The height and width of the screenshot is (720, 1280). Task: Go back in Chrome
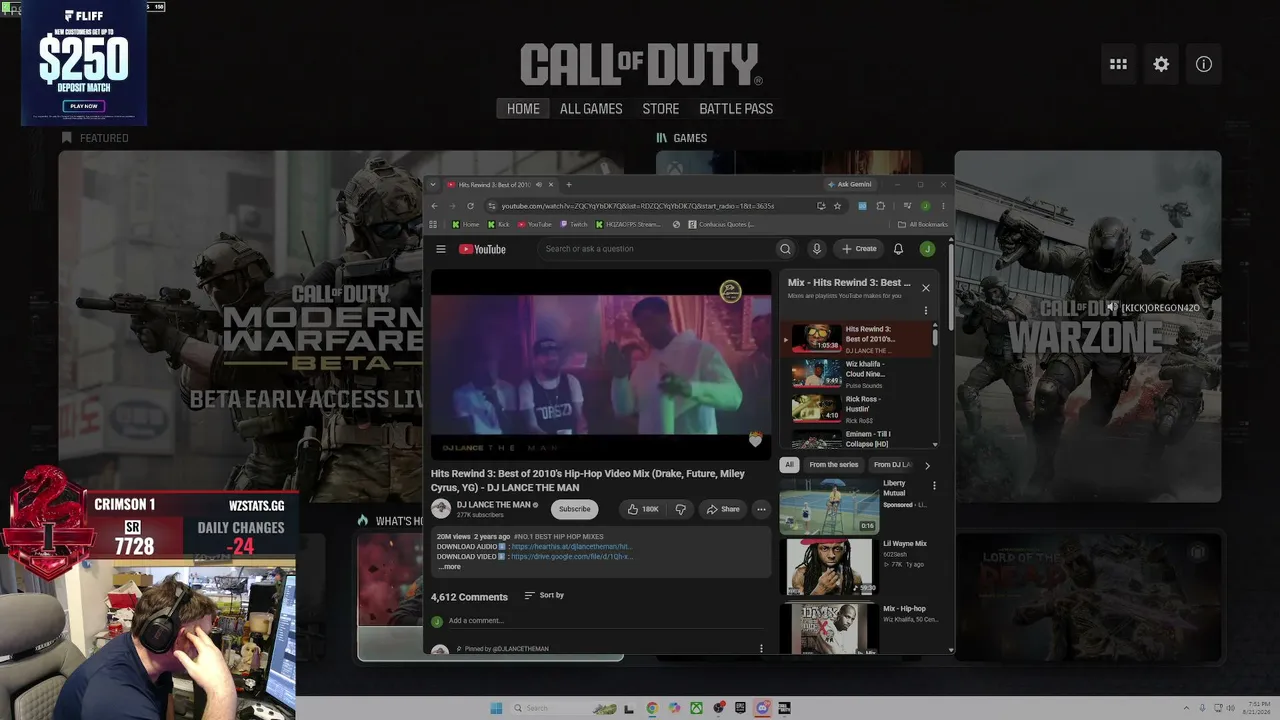434,206
